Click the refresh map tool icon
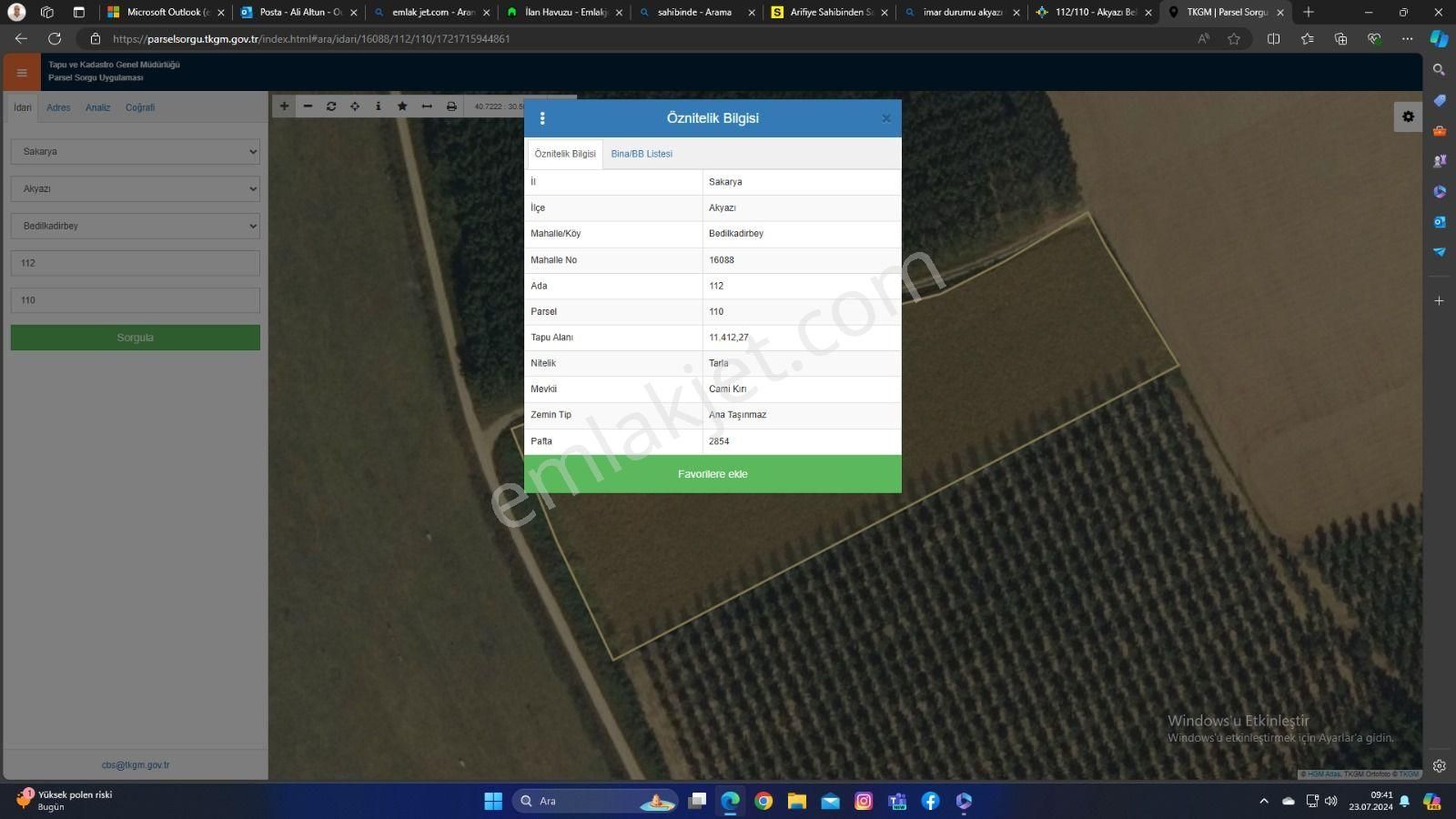The image size is (1456, 819). [331, 106]
